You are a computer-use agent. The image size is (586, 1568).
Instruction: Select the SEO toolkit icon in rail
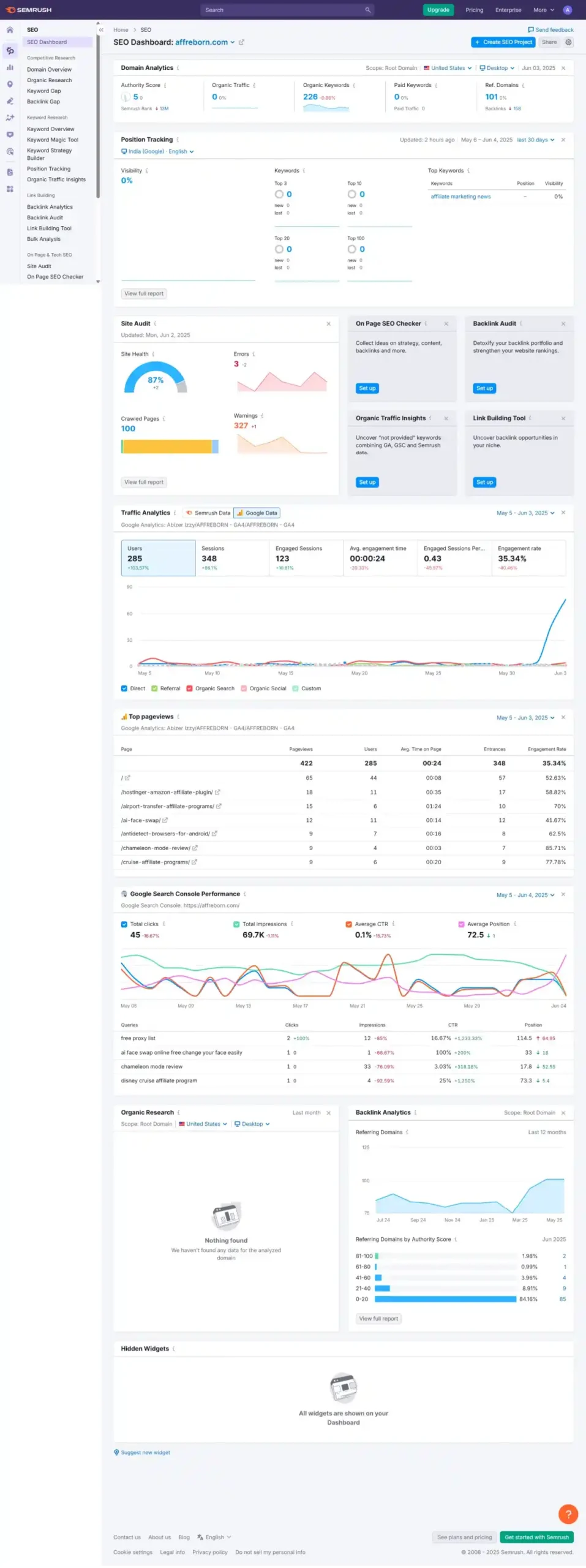point(10,51)
